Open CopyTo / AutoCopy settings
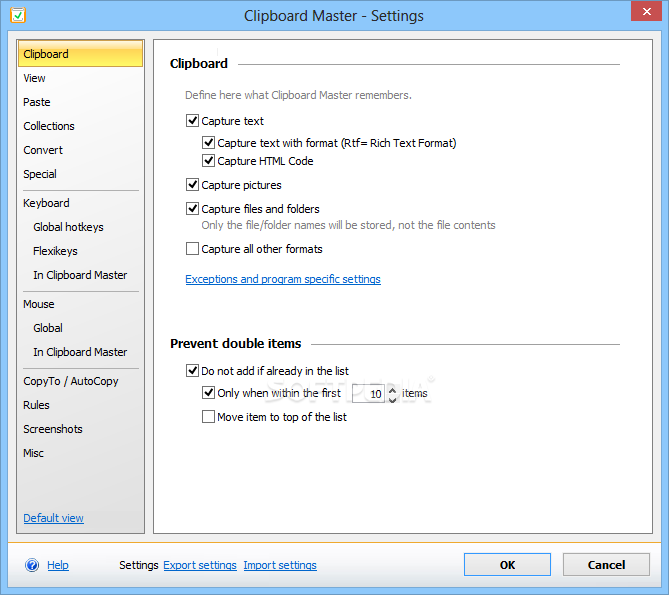This screenshot has height=595, width=669. coord(71,381)
